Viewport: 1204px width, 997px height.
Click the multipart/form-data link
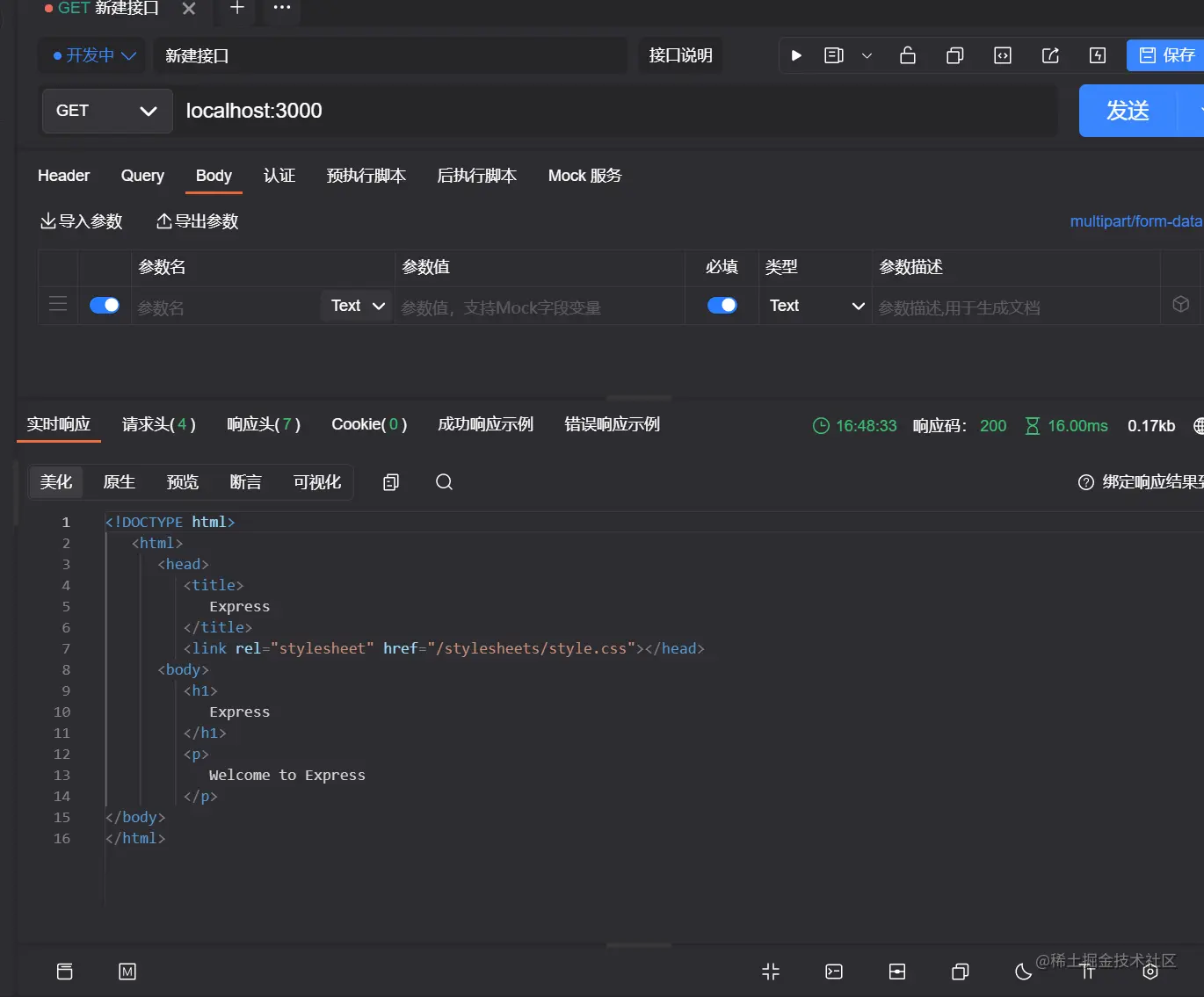click(1135, 221)
